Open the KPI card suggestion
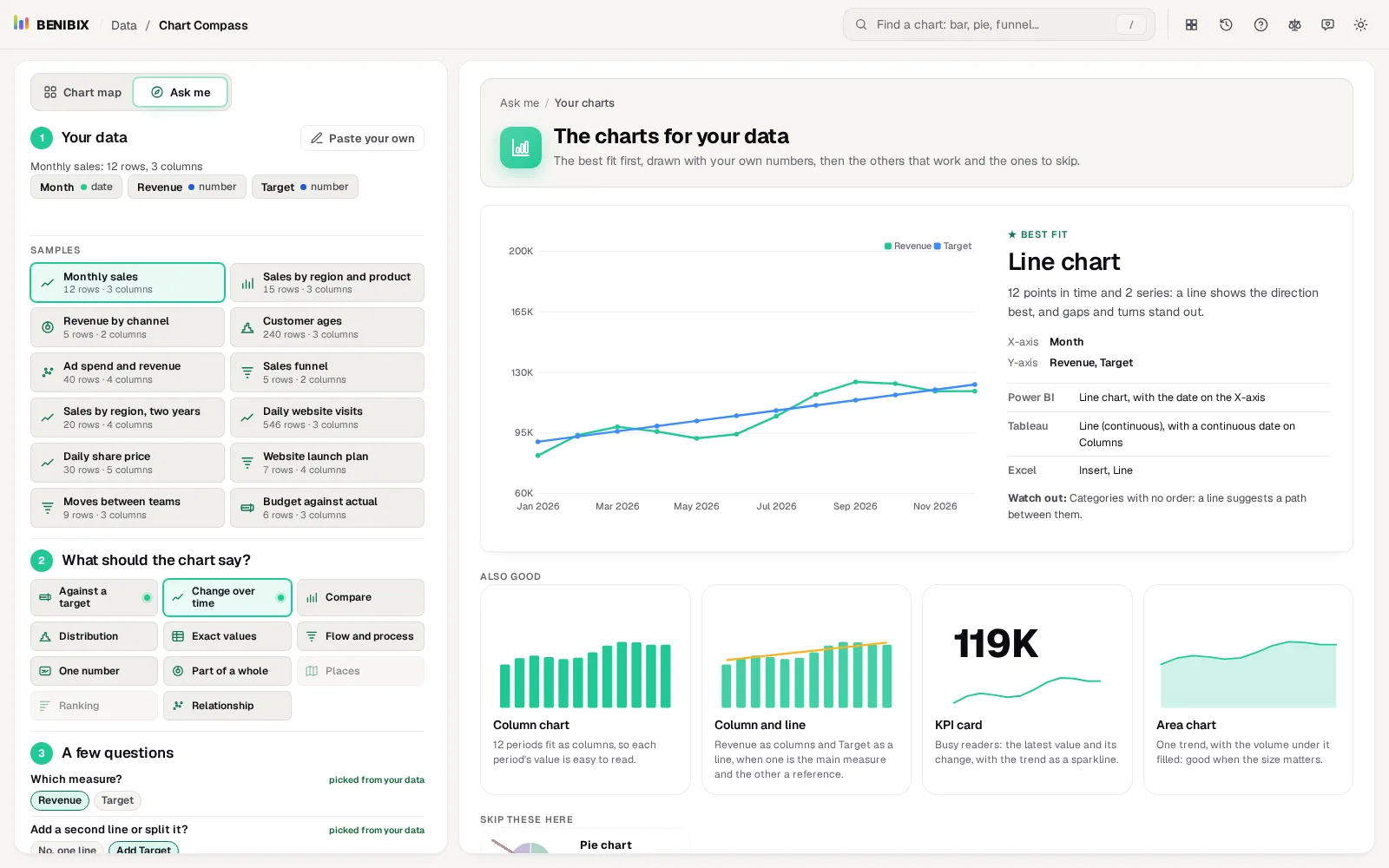 1027,689
